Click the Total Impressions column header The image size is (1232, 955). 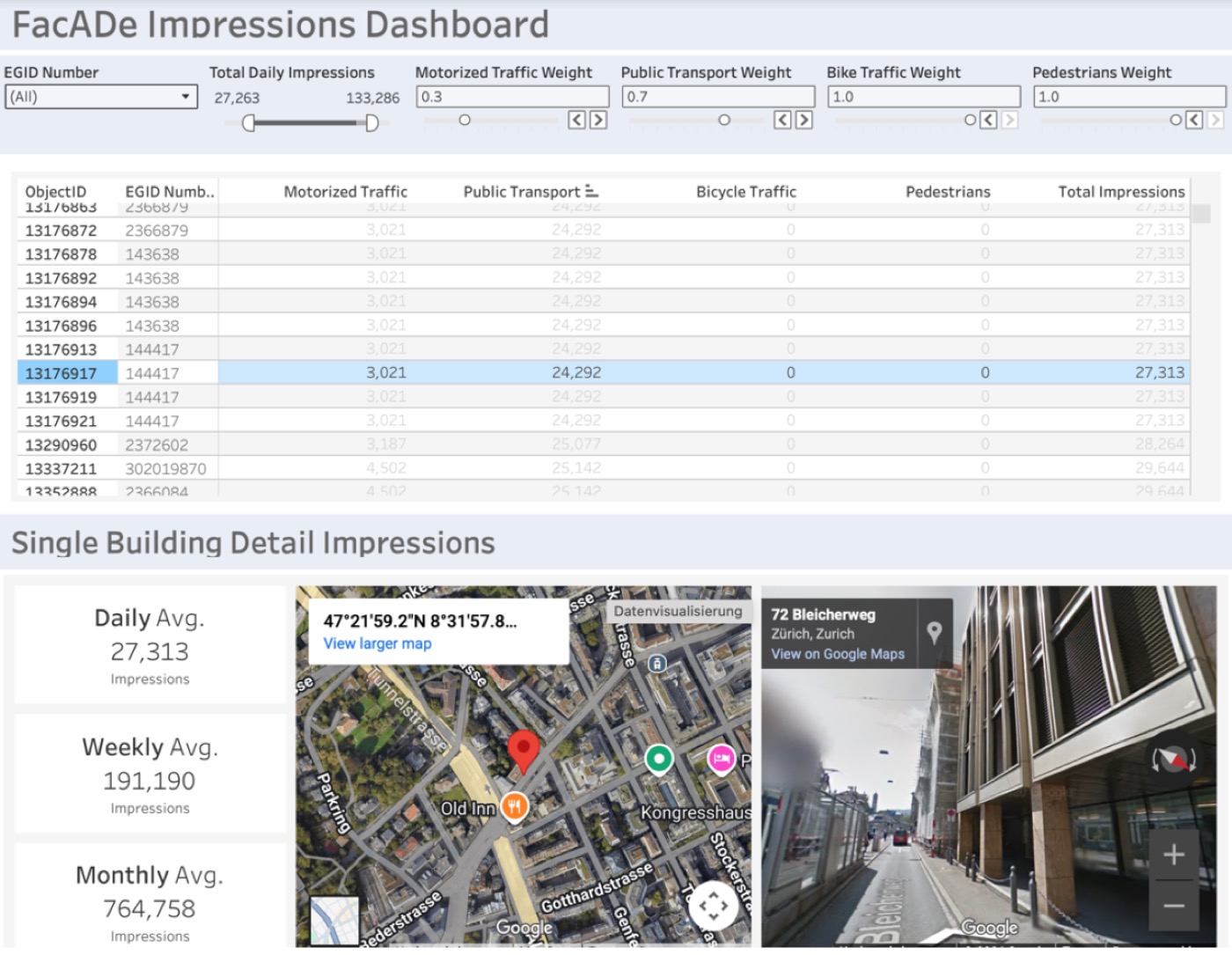click(x=1121, y=191)
